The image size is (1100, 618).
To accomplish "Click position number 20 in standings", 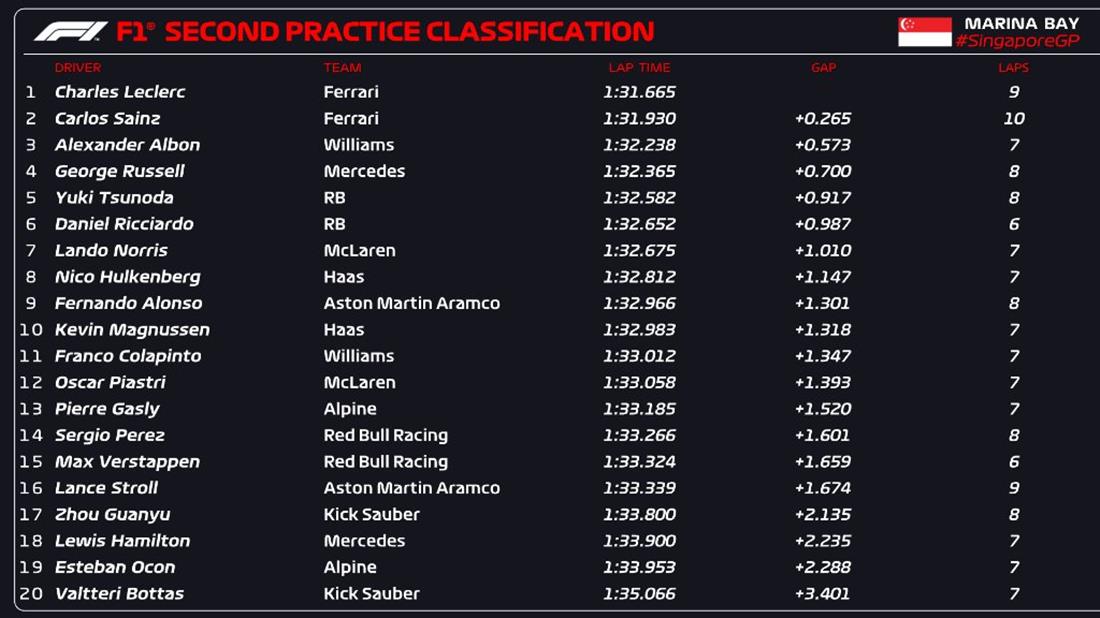I will tap(32, 594).
